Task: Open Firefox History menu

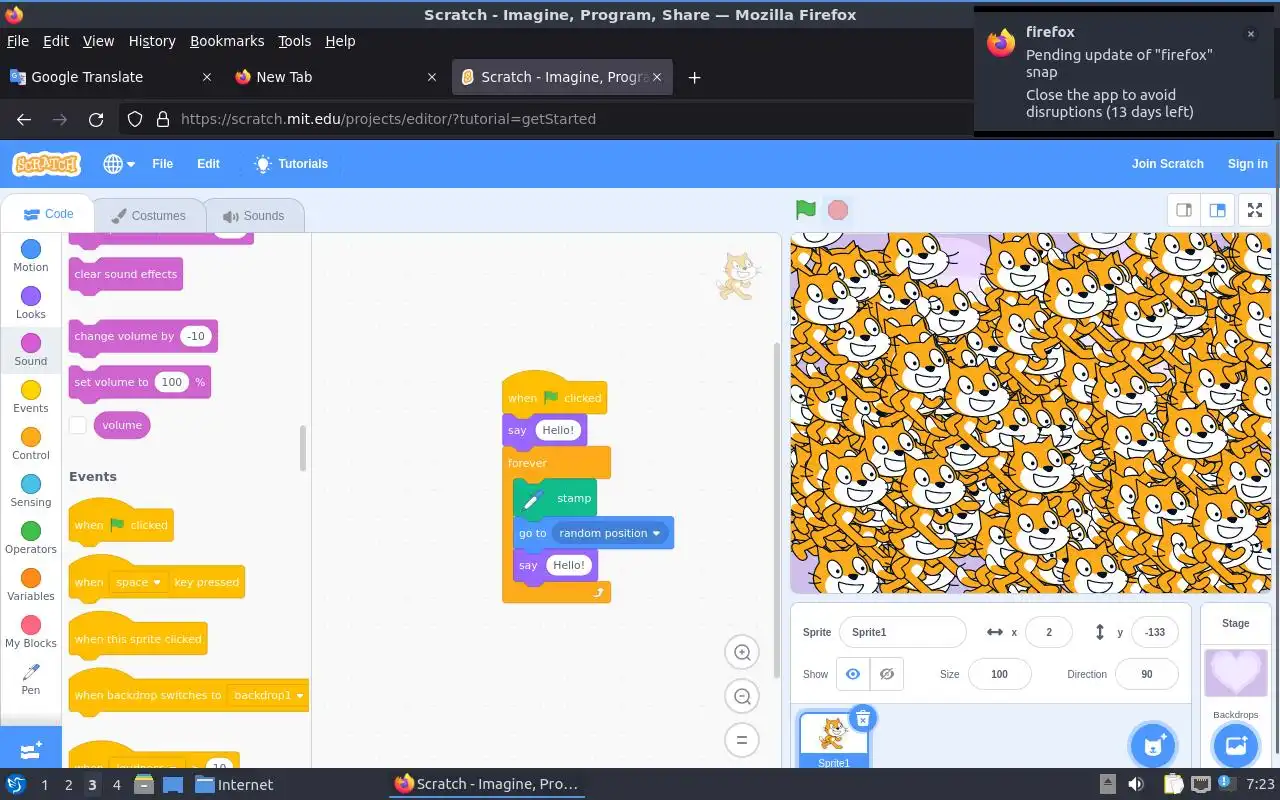Action: point(152,41)
